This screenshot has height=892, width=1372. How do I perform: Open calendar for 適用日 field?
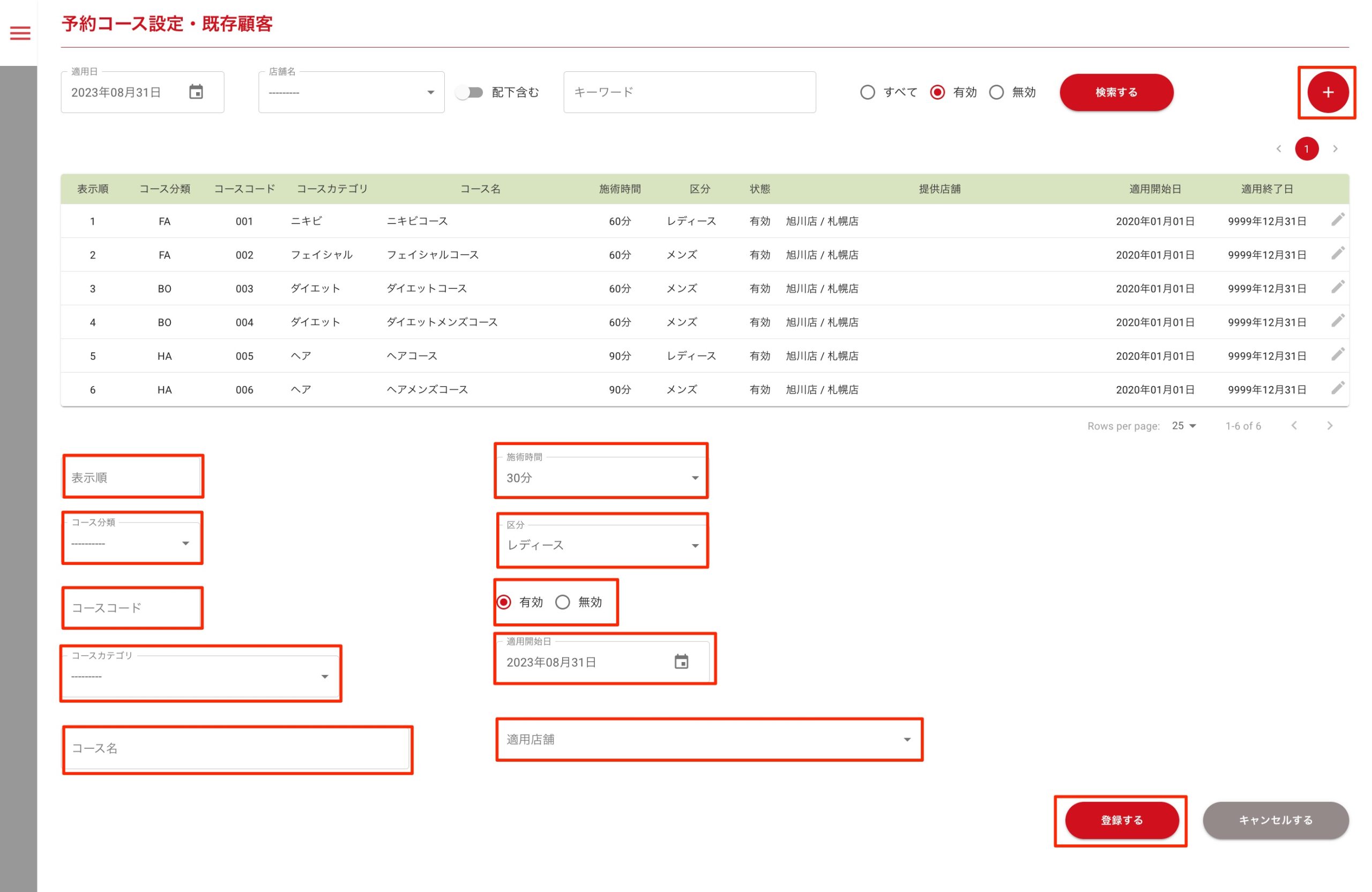click(196, 92)
